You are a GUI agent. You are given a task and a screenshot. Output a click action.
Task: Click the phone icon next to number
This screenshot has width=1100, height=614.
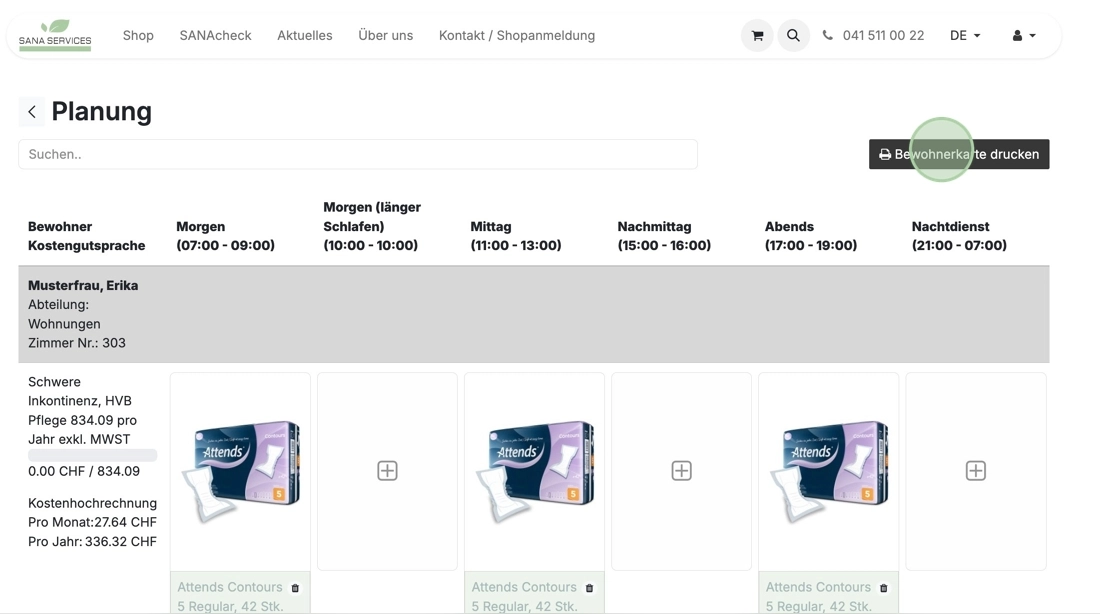click(828, 35)
